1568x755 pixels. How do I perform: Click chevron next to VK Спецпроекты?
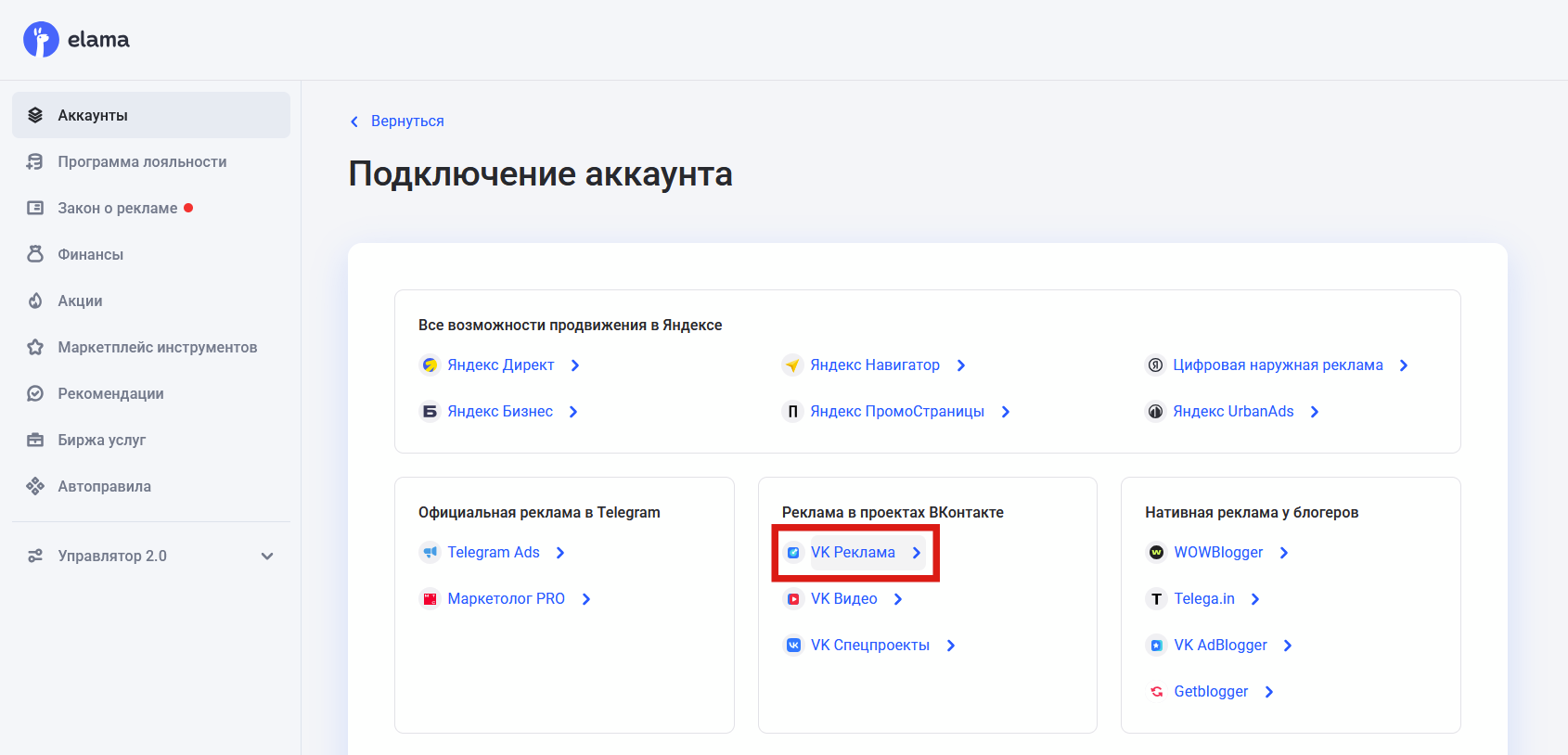(951, 646)
